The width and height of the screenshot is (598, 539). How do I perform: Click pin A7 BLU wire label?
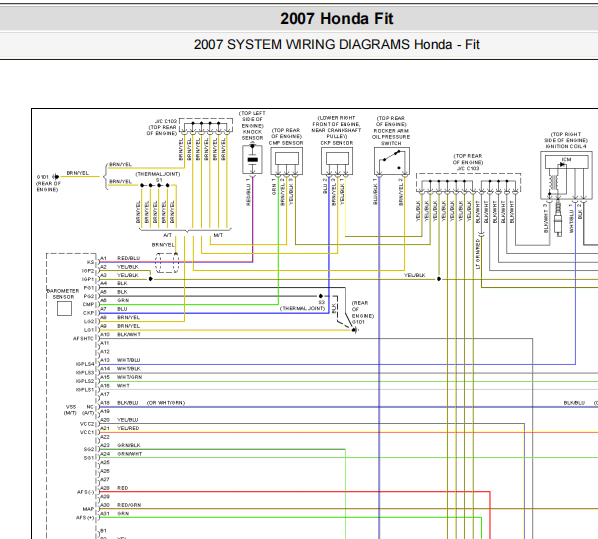point(122,309)
